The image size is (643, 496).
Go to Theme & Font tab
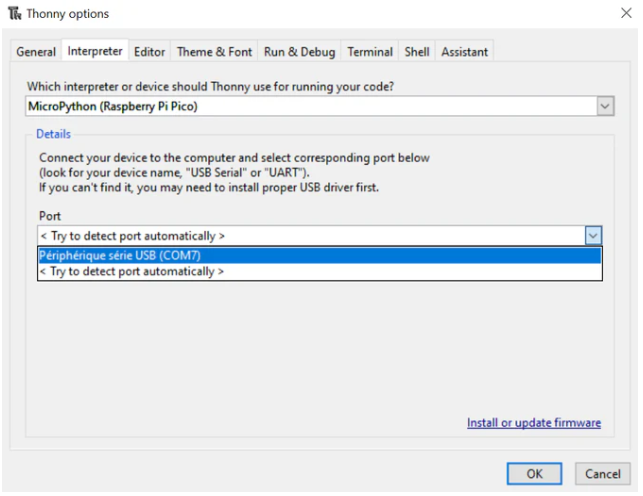coord(214,52)
